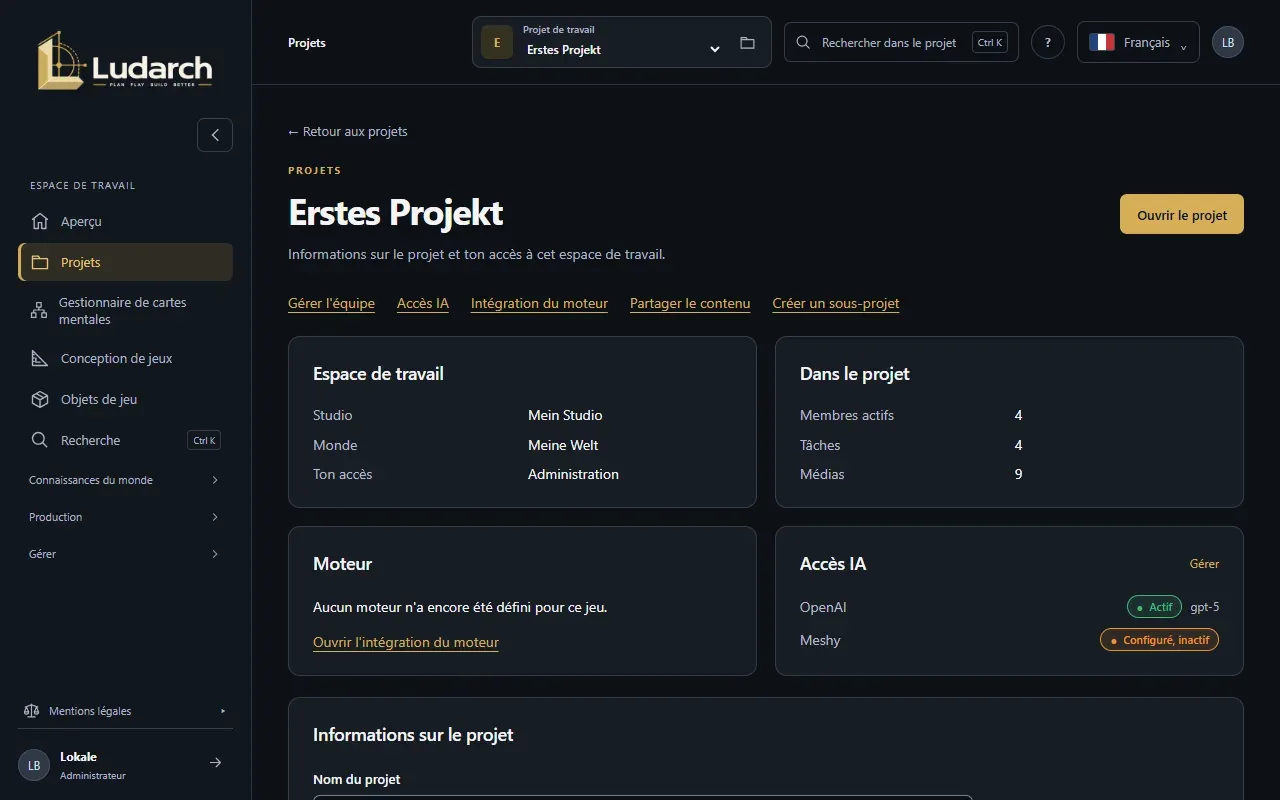Expand the Production section
Viewport: 1280px width, 800px height.
point(125,517)
